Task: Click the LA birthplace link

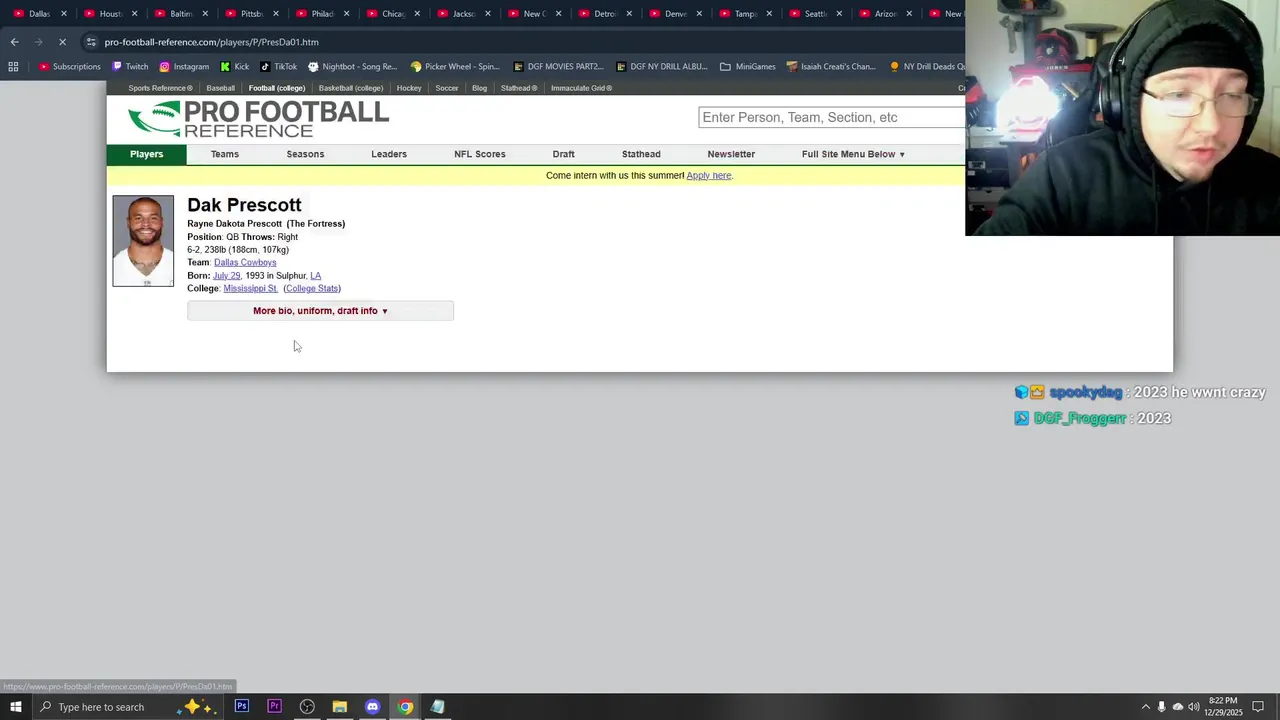Action: pyautogui.click(x=315, y=276)
